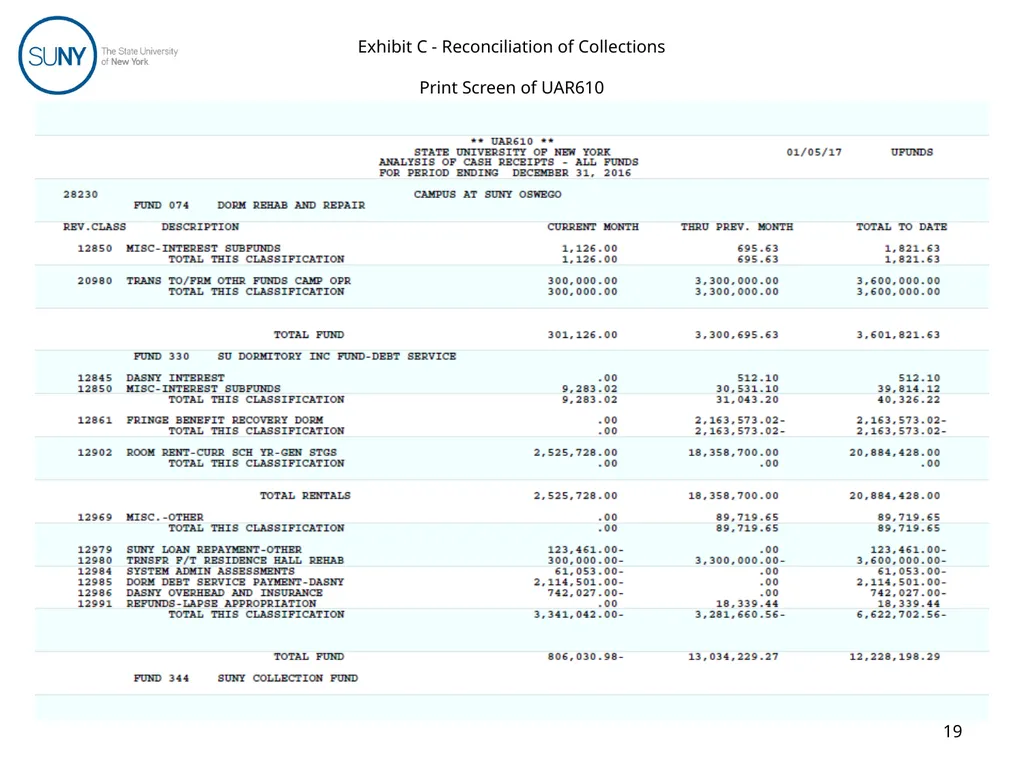The width and height of the screenshot is (1024, 768).
Task: Select current month value '2,114,501.00-'
Action: (579, 582)
